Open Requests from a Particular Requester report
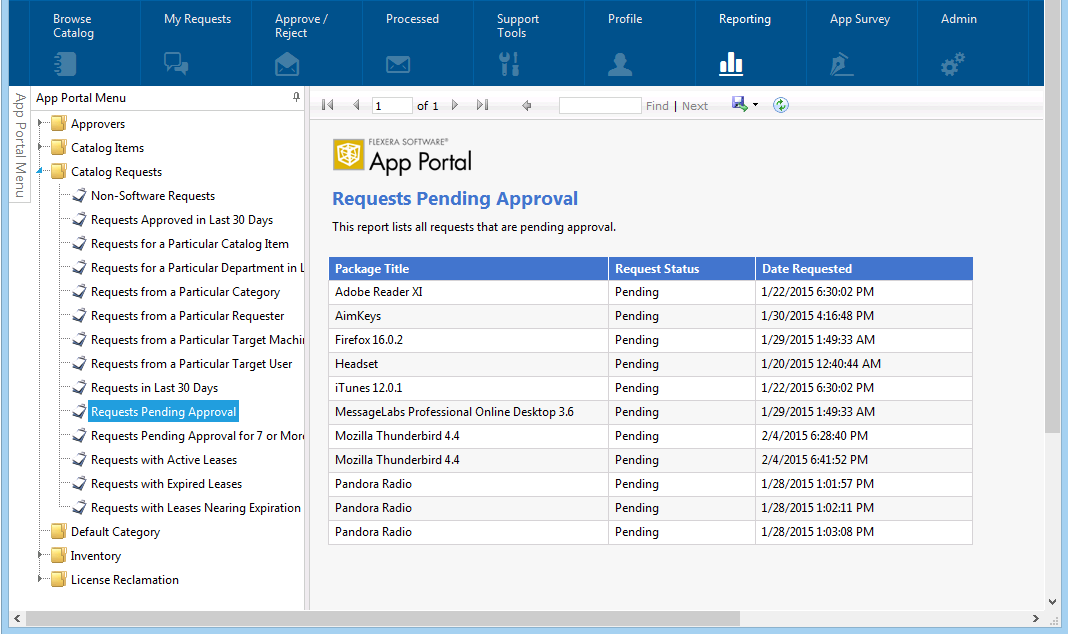 tap(187, 315)
